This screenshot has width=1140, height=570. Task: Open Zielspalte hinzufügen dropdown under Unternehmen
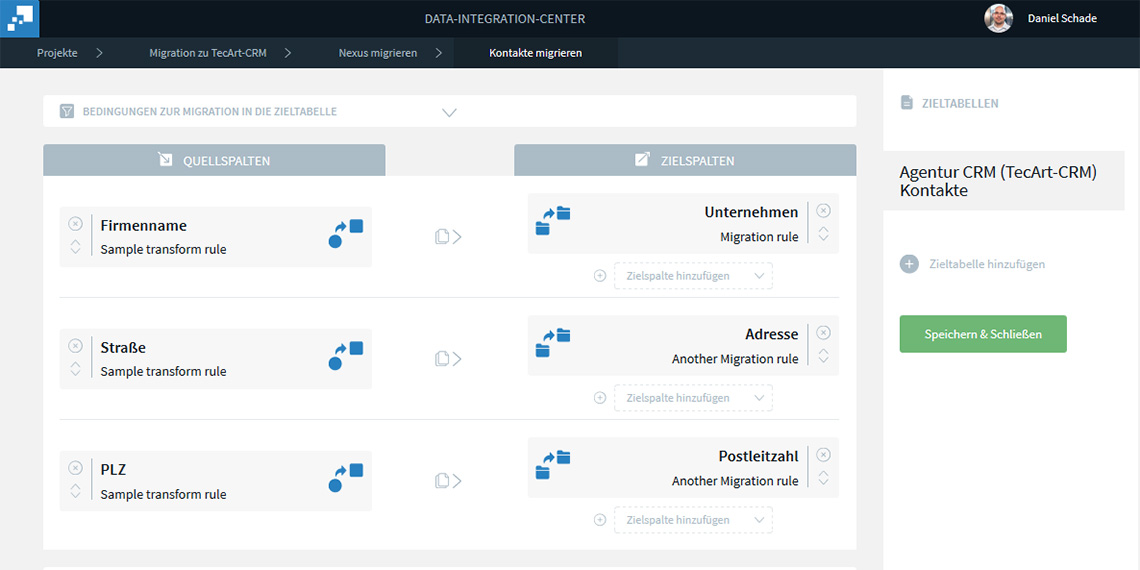coord(692,276)
